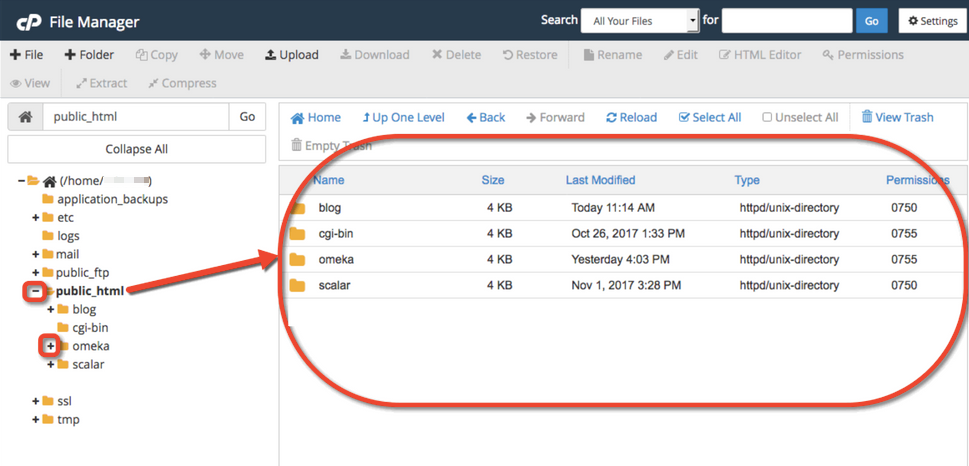Focus the public_html path field

pyautogui.click(x=136, y=117)
